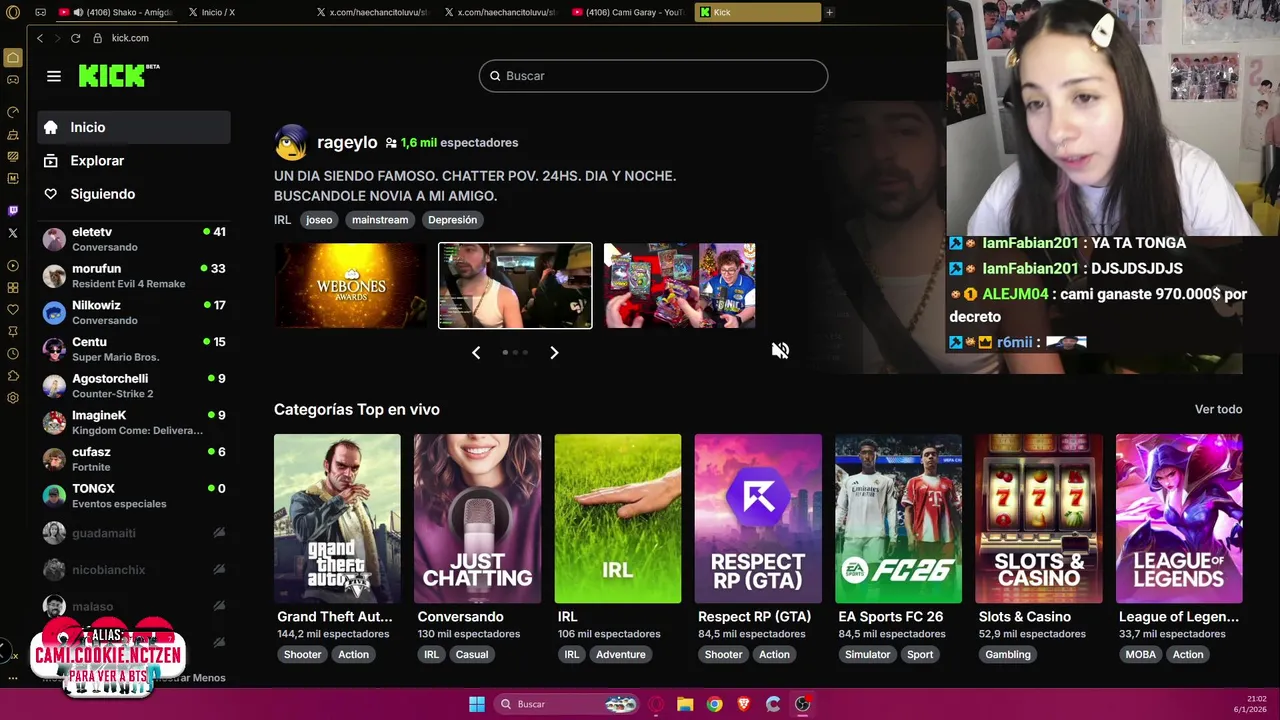The width and height of the screenshot is (1280, 720).
Task: Open League of Legends category card
Action: click(1179, 519)
